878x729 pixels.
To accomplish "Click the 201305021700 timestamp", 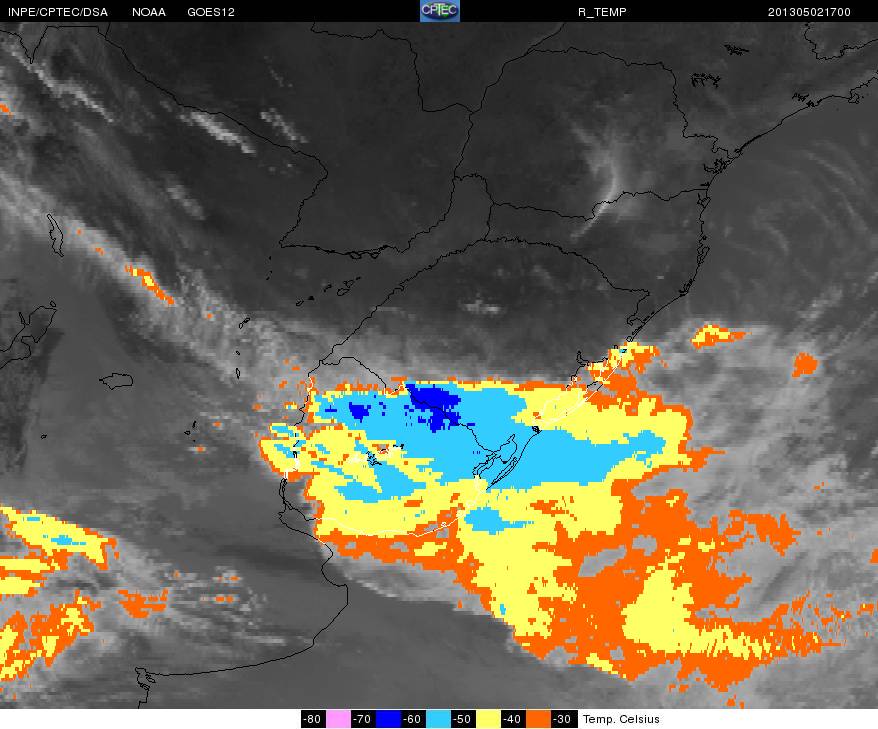I will pos(809,12).
